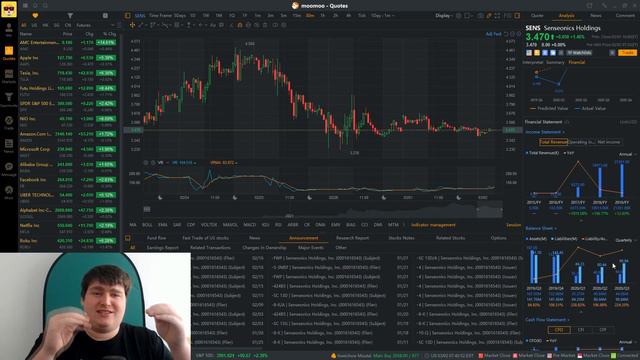
Task: Select the Summary sub-tab
Action: tap(555, 62)
